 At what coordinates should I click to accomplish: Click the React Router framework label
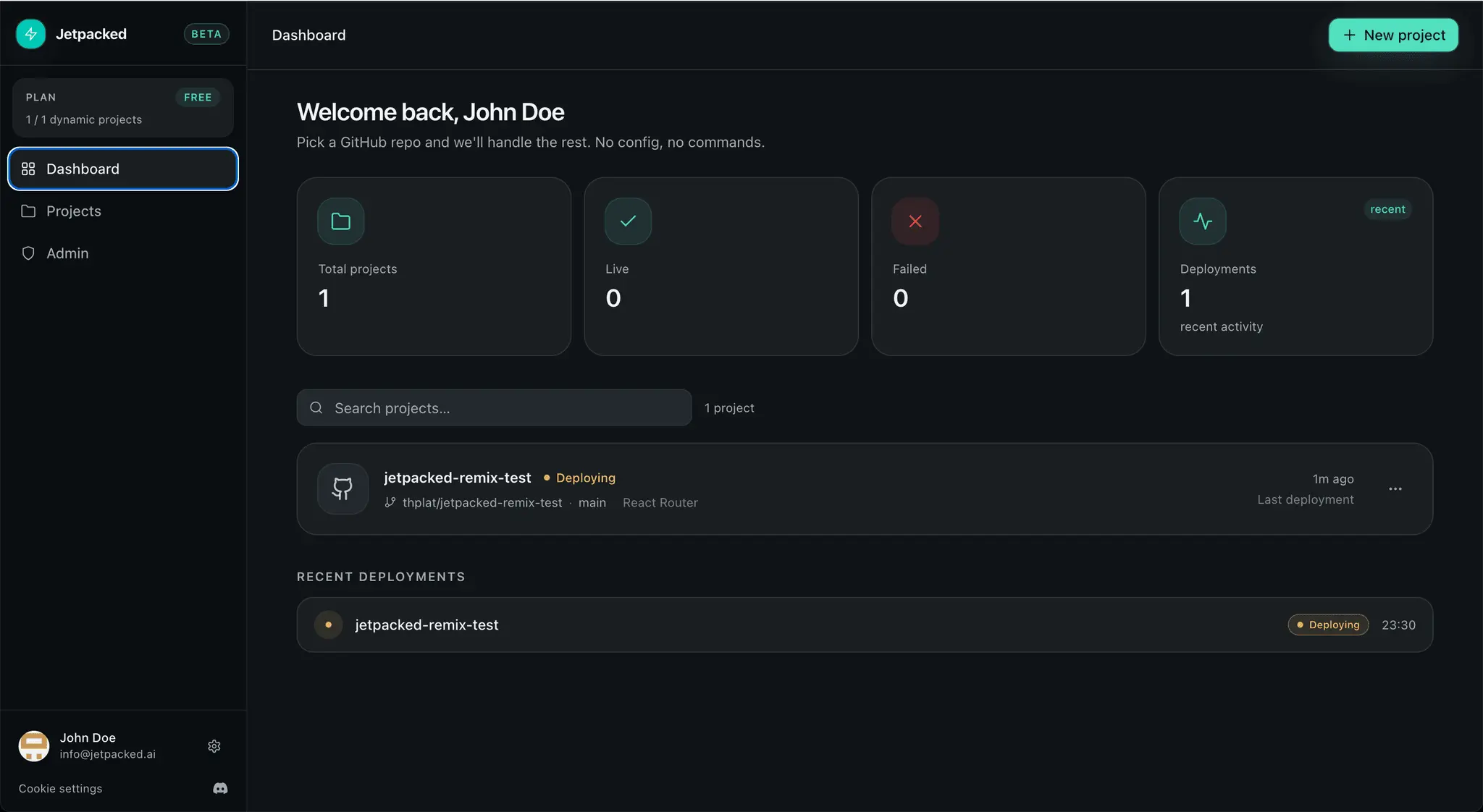click(660, 502)
